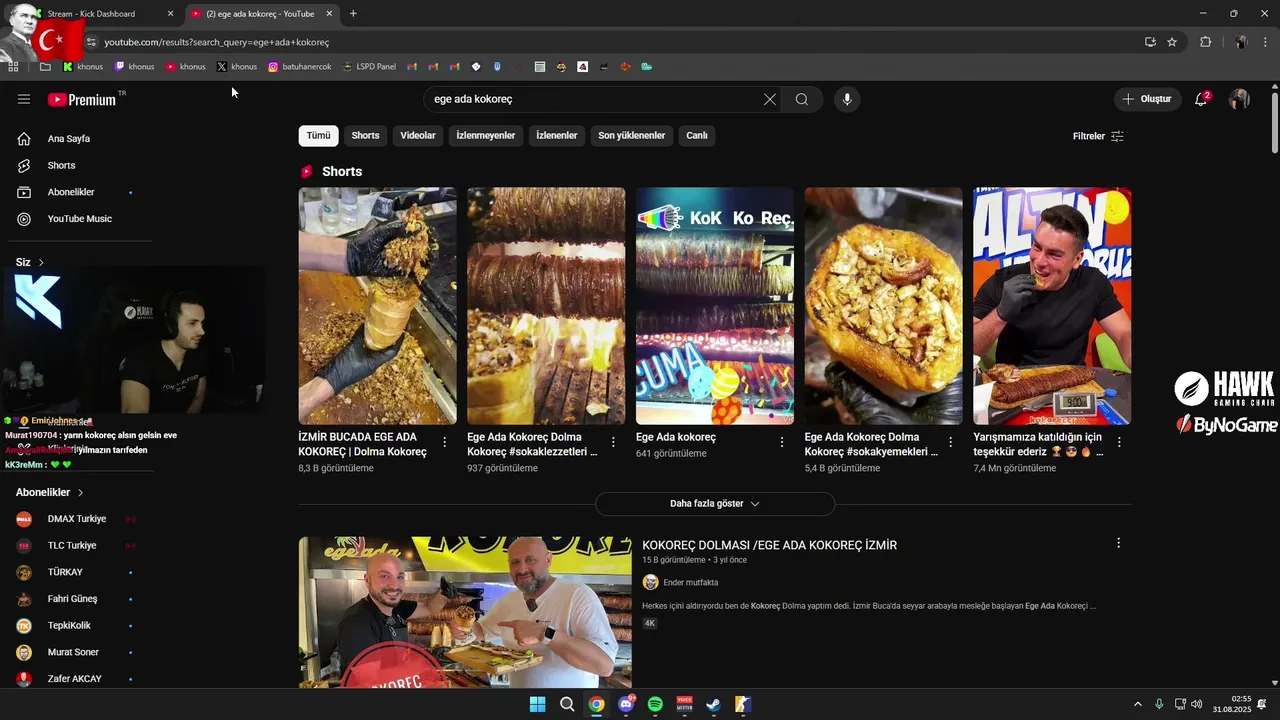This screenshot has height=720, width=1280.
Task: Open the Filtreler panel
Action: coord(1098,136)
